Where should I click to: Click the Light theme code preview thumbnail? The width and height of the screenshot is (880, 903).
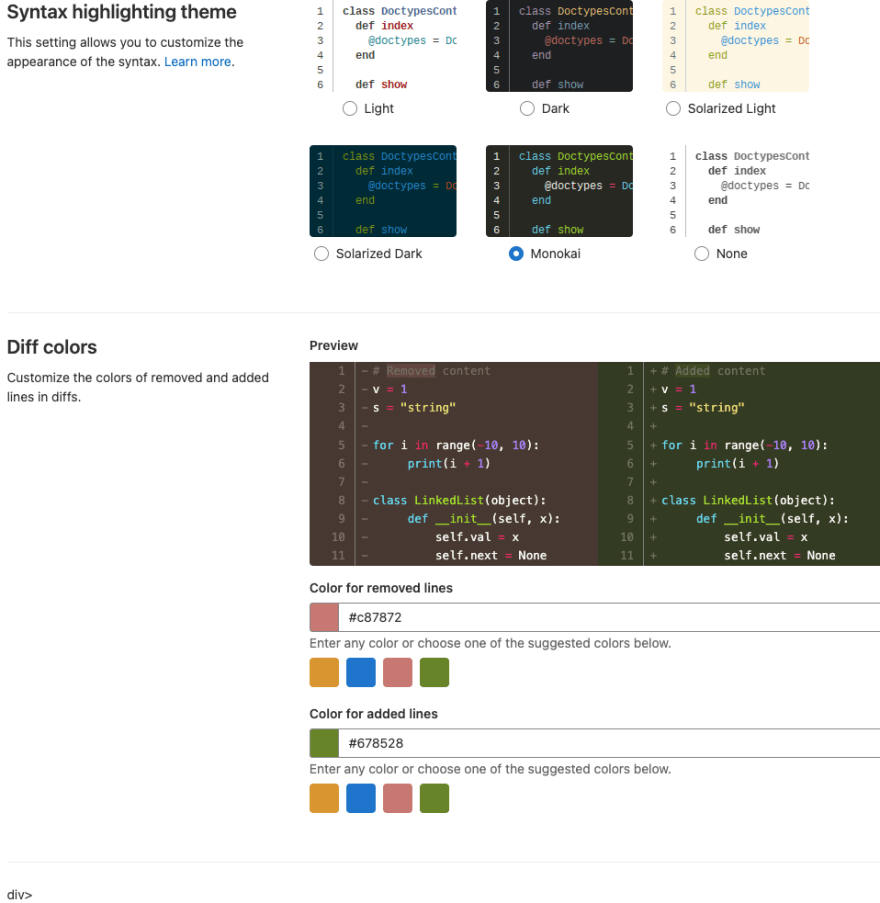383,46
